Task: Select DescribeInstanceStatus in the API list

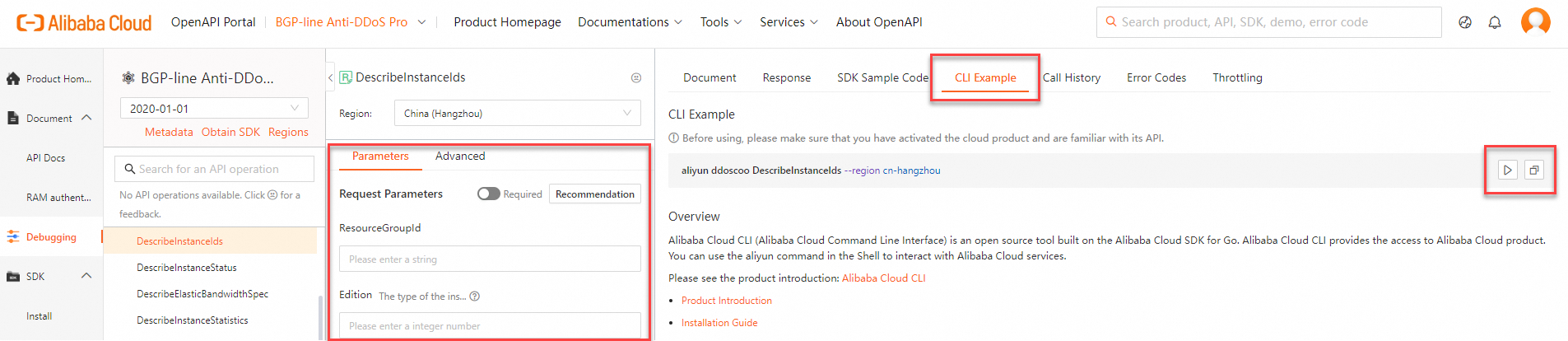Action: click(x=187, y=268)
